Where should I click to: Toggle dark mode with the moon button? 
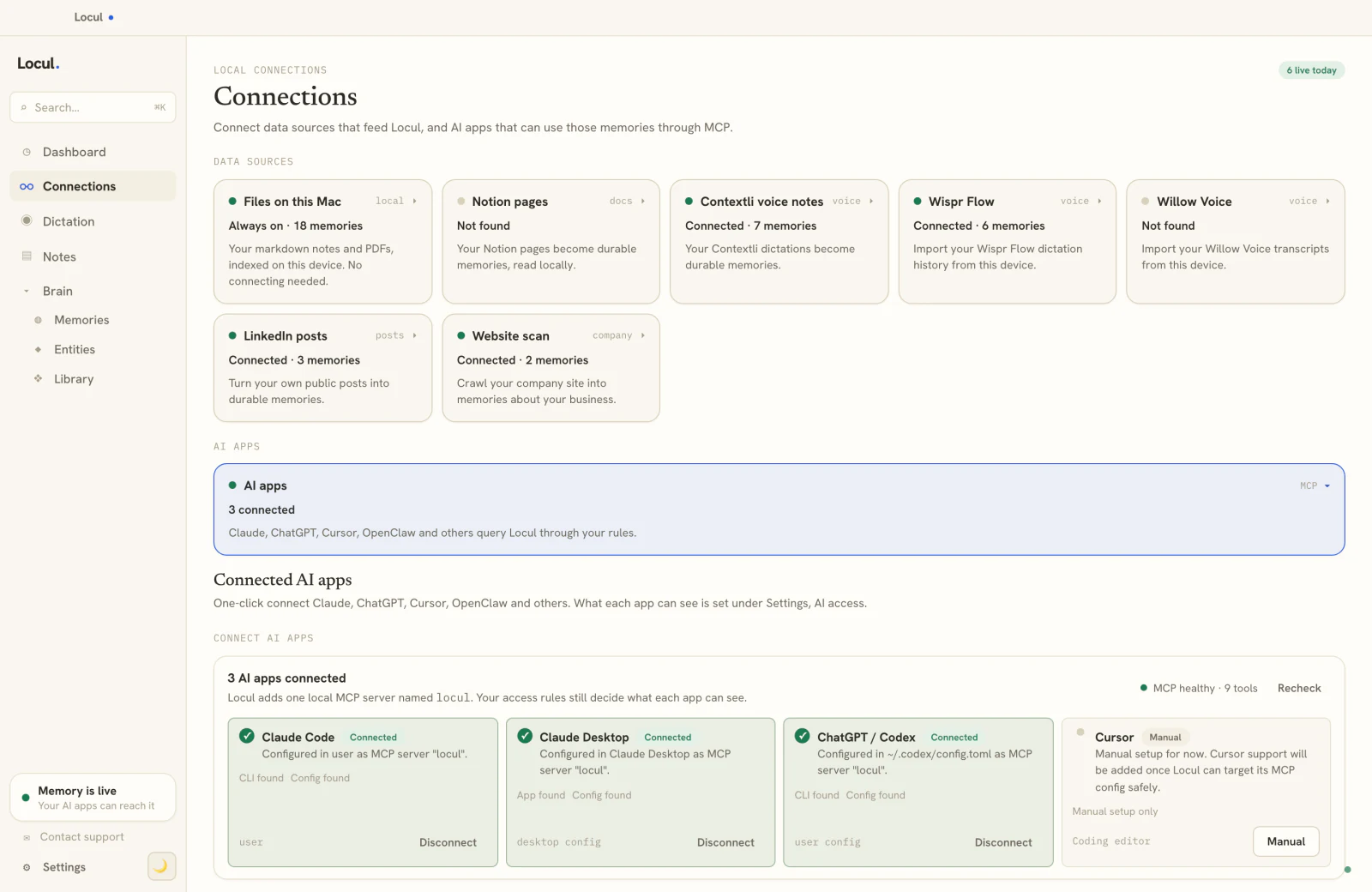161,866
